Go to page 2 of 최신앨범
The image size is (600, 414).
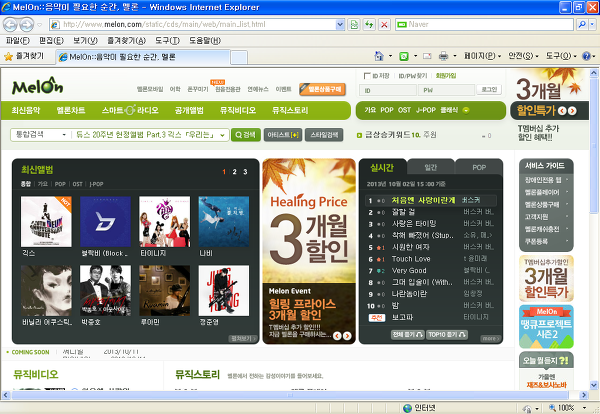235,172
